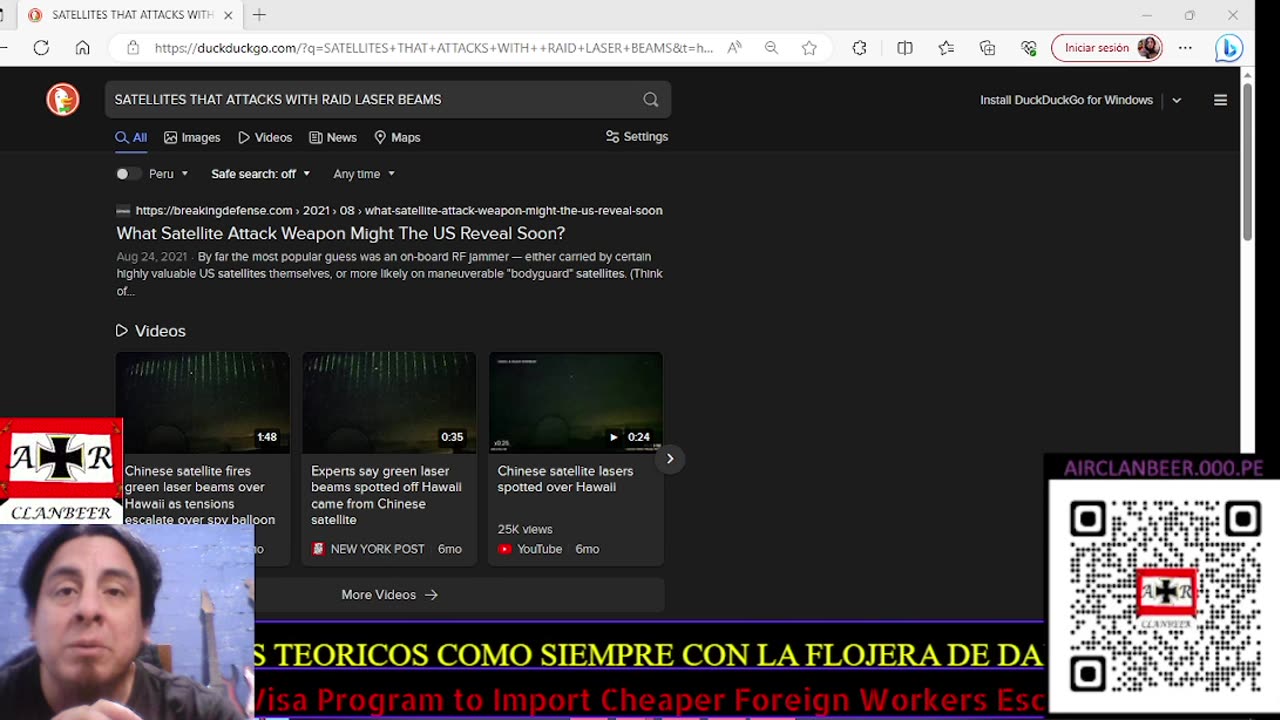Click Install DuckDuckGo for Windows link
Viewport: 1280px width, 720px height.
click(x=1066, y=100)
